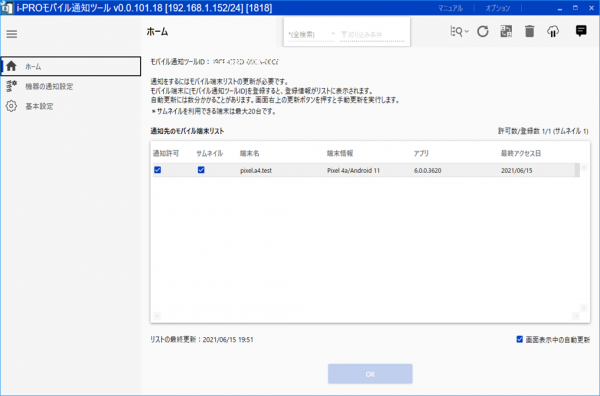Uncheck 通知許可 for pixel.a4.test

(x=157, y=170)
